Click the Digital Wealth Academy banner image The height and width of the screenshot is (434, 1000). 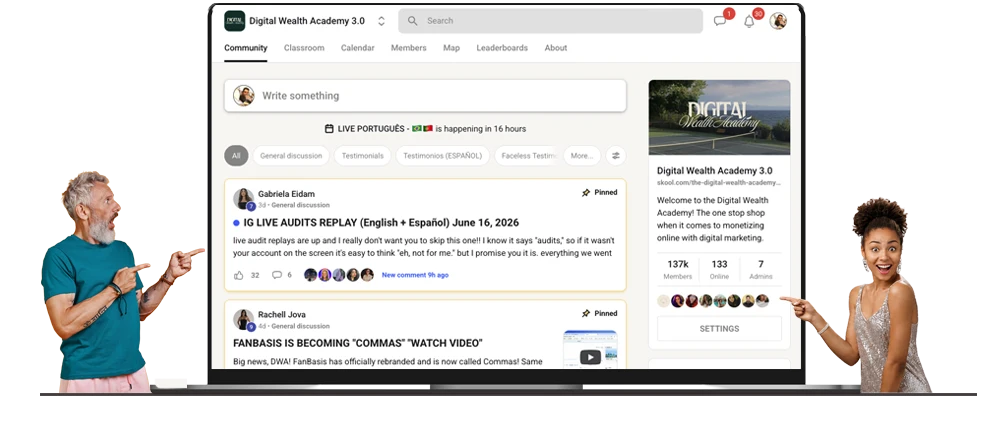[719, 117]
